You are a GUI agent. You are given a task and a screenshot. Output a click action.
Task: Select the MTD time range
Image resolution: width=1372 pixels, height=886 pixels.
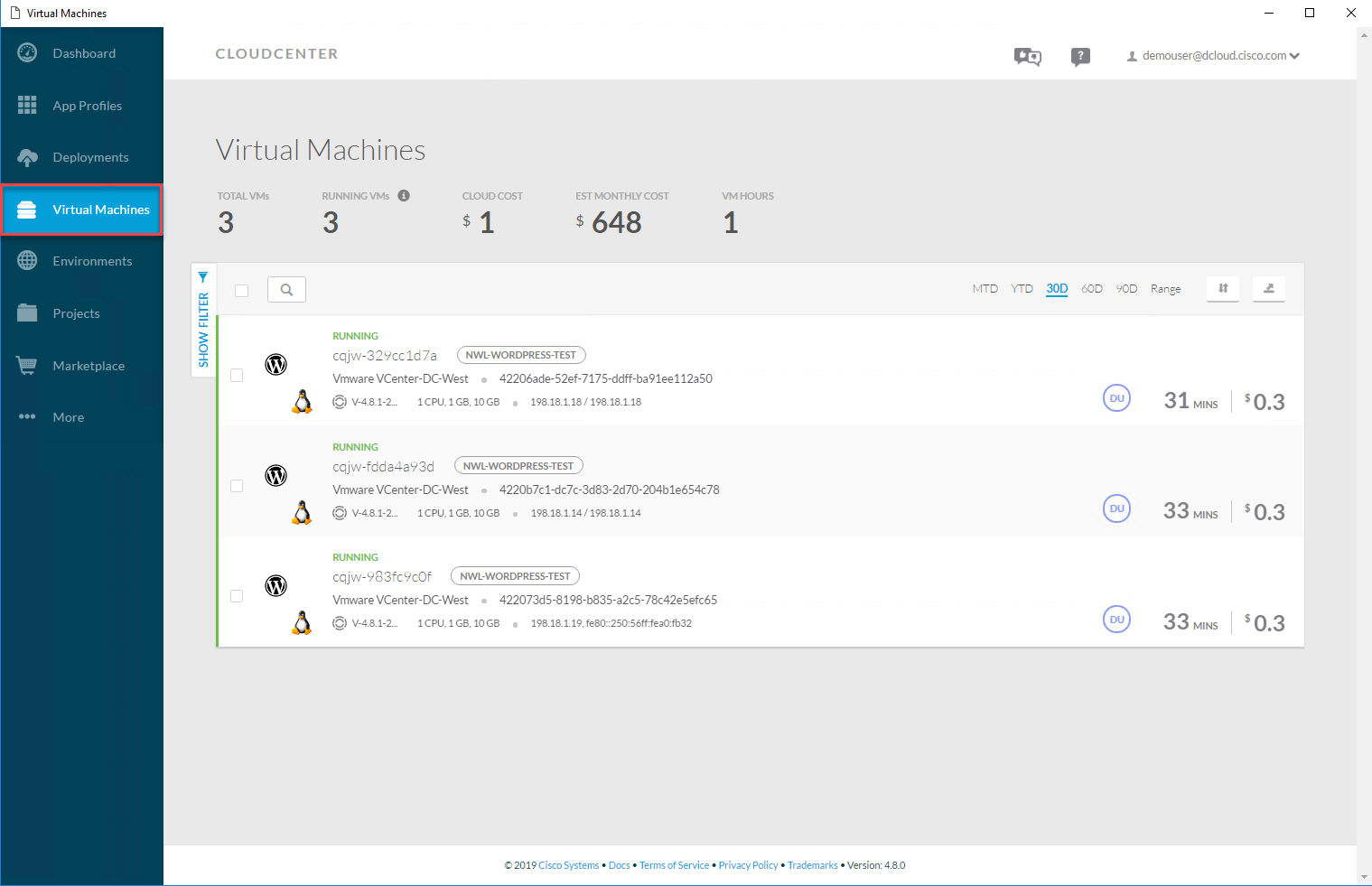(x=985, y=289)
